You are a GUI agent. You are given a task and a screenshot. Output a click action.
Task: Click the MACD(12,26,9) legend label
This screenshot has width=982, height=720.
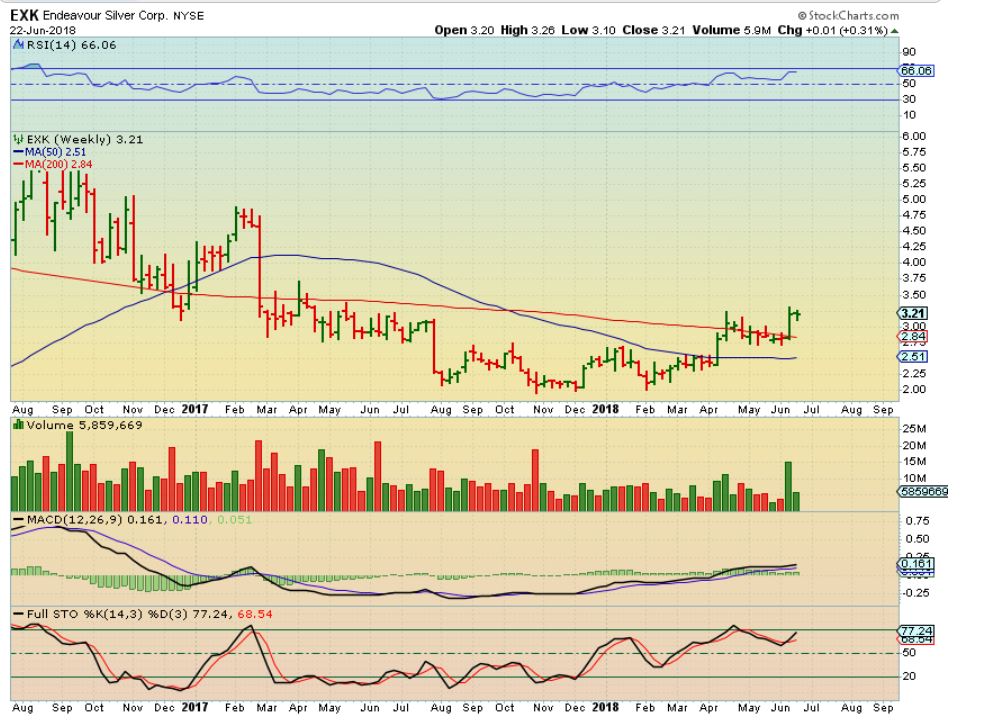(75, 520)
